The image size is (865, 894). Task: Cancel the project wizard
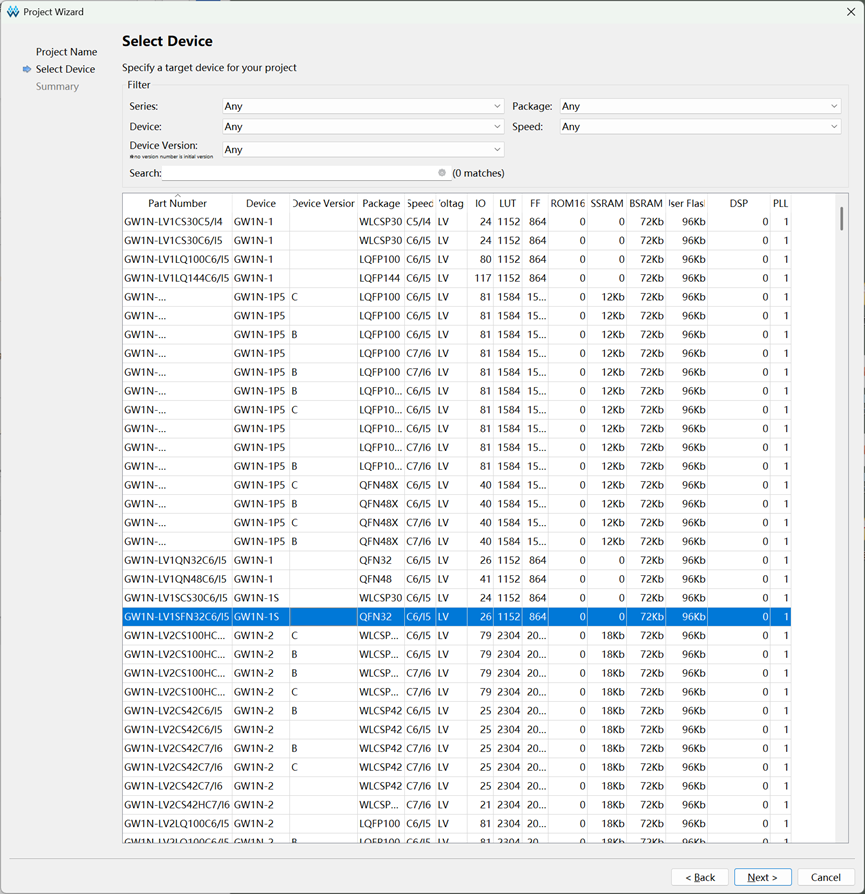(x=826, y=877)
